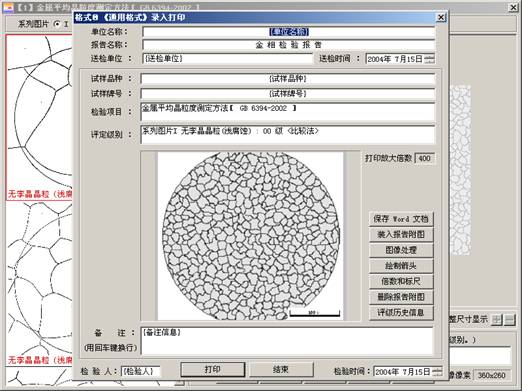Open 图像处理 image processing
Viewport: 522px width, 391px height.
[401, 250]
